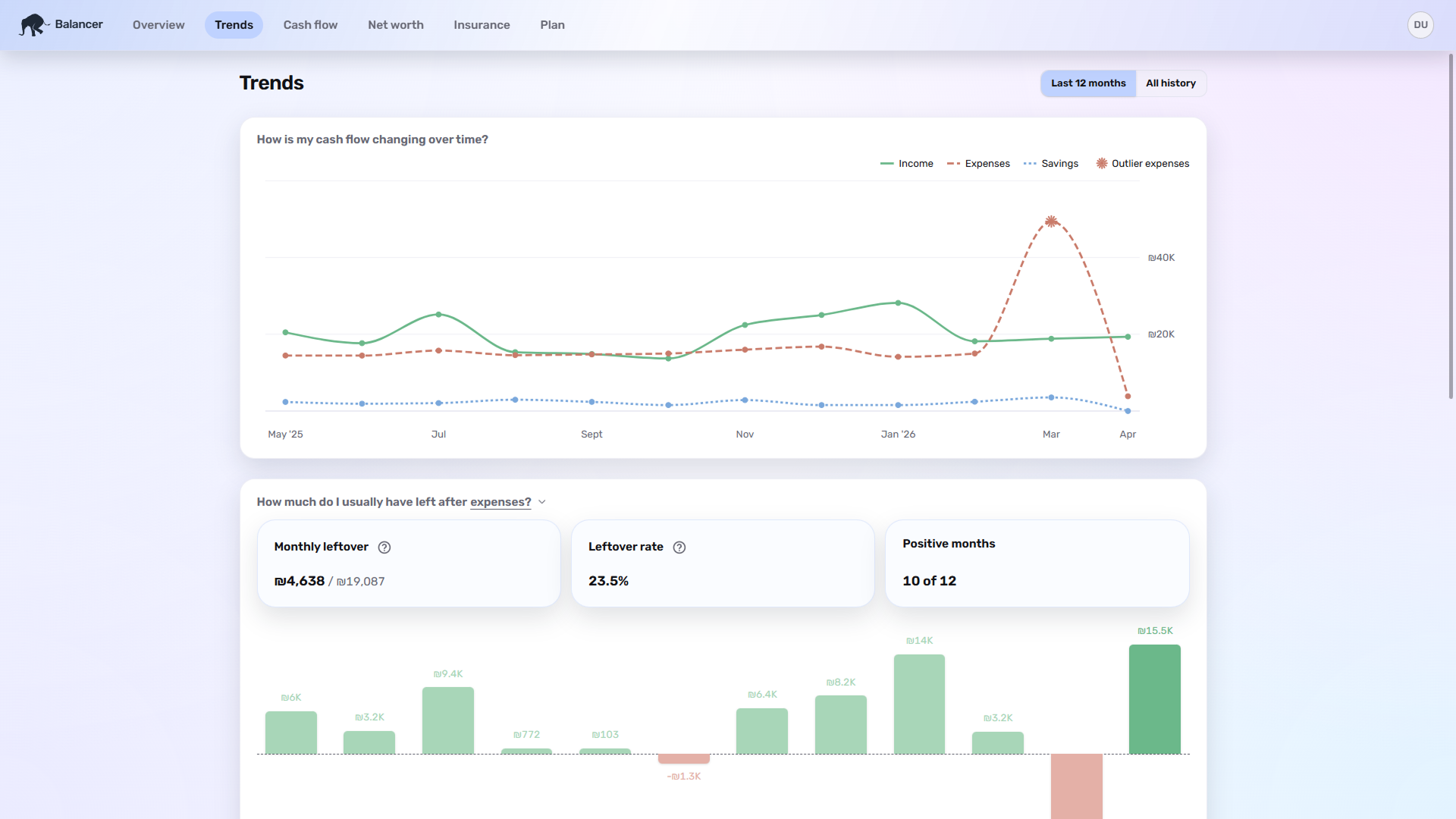
Task: Click the 10 of 12 value
Action: coord(929,581)
